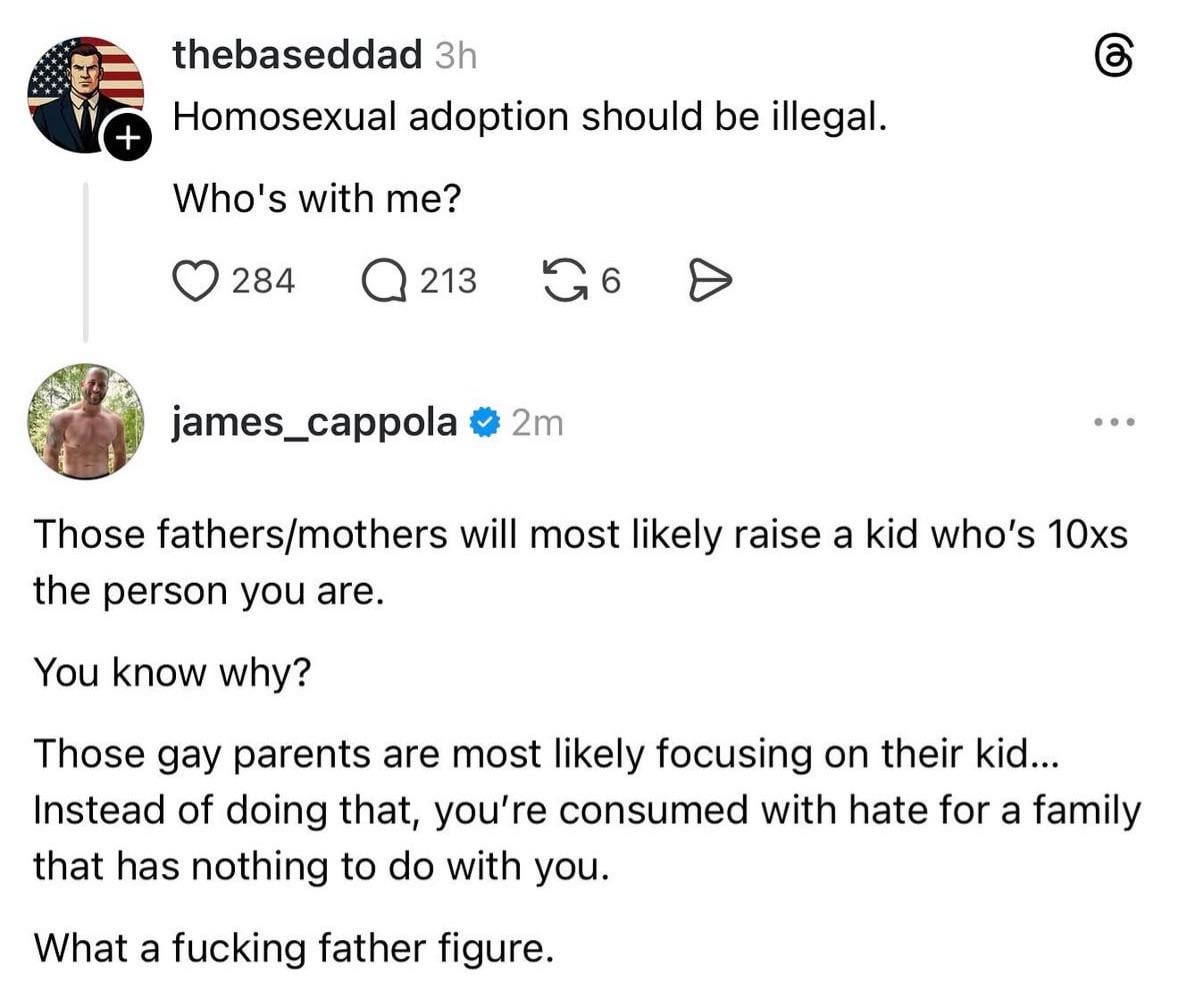Click the blue verified badge beside james_cappola
1178x997 pixels.
click(484, 423)
